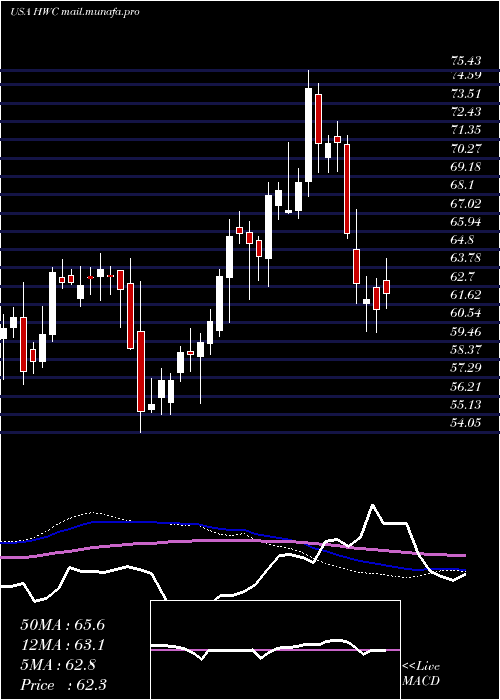
Task: Click the 56.21 price axis label
Action: pyautogui.click(x=466, y=387)
